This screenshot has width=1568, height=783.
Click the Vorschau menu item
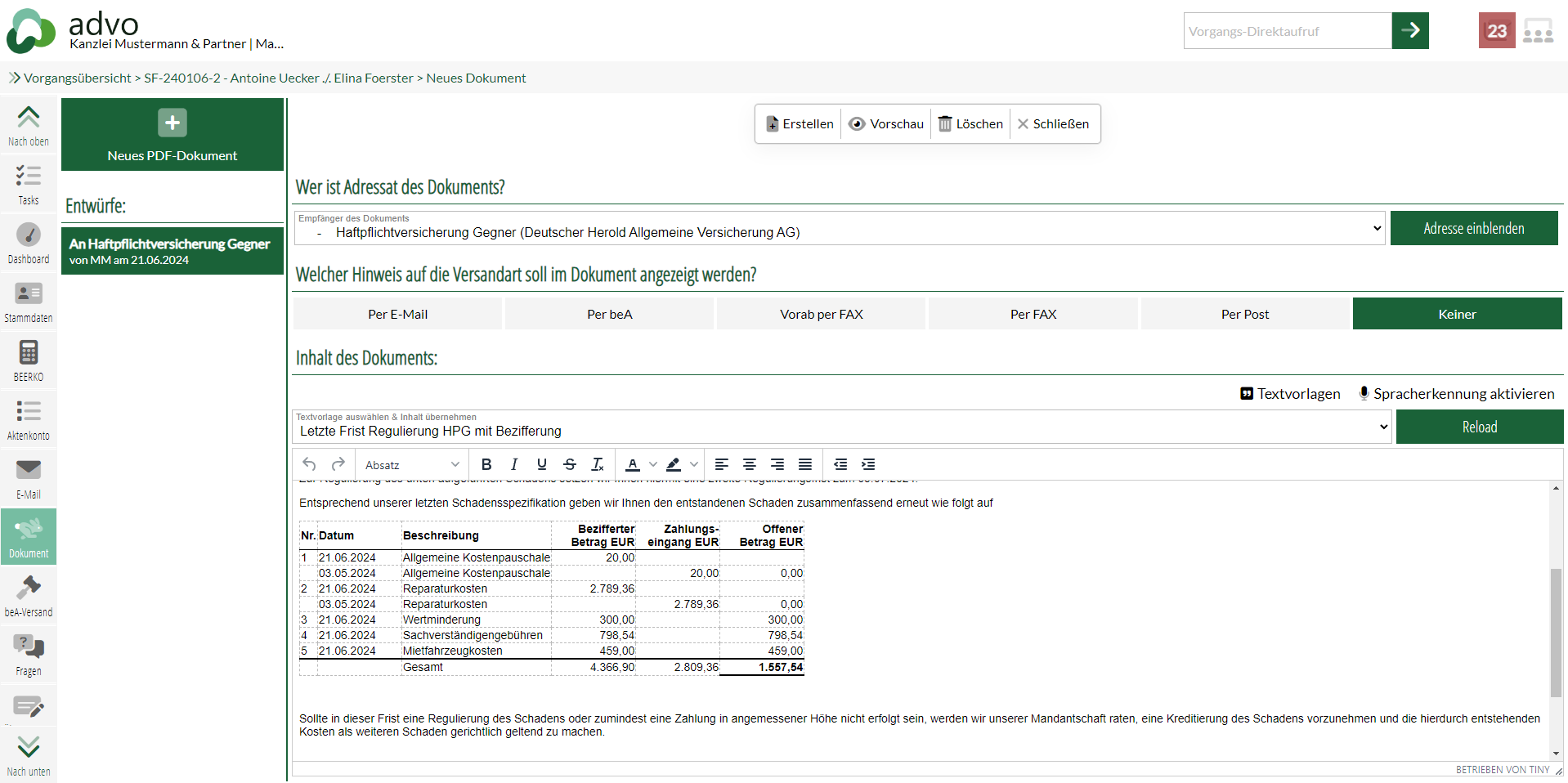[x=886, y=124]
